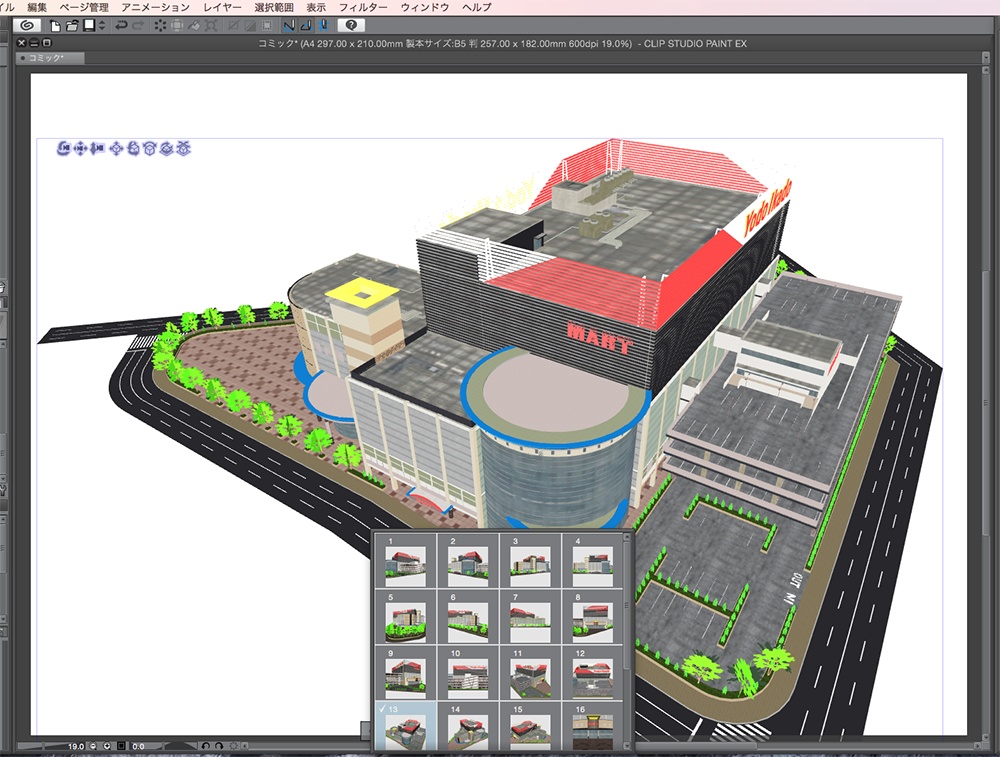Click the Invert selected area icon
This screenshot has width=1000, height=757.
click(250, 26)
